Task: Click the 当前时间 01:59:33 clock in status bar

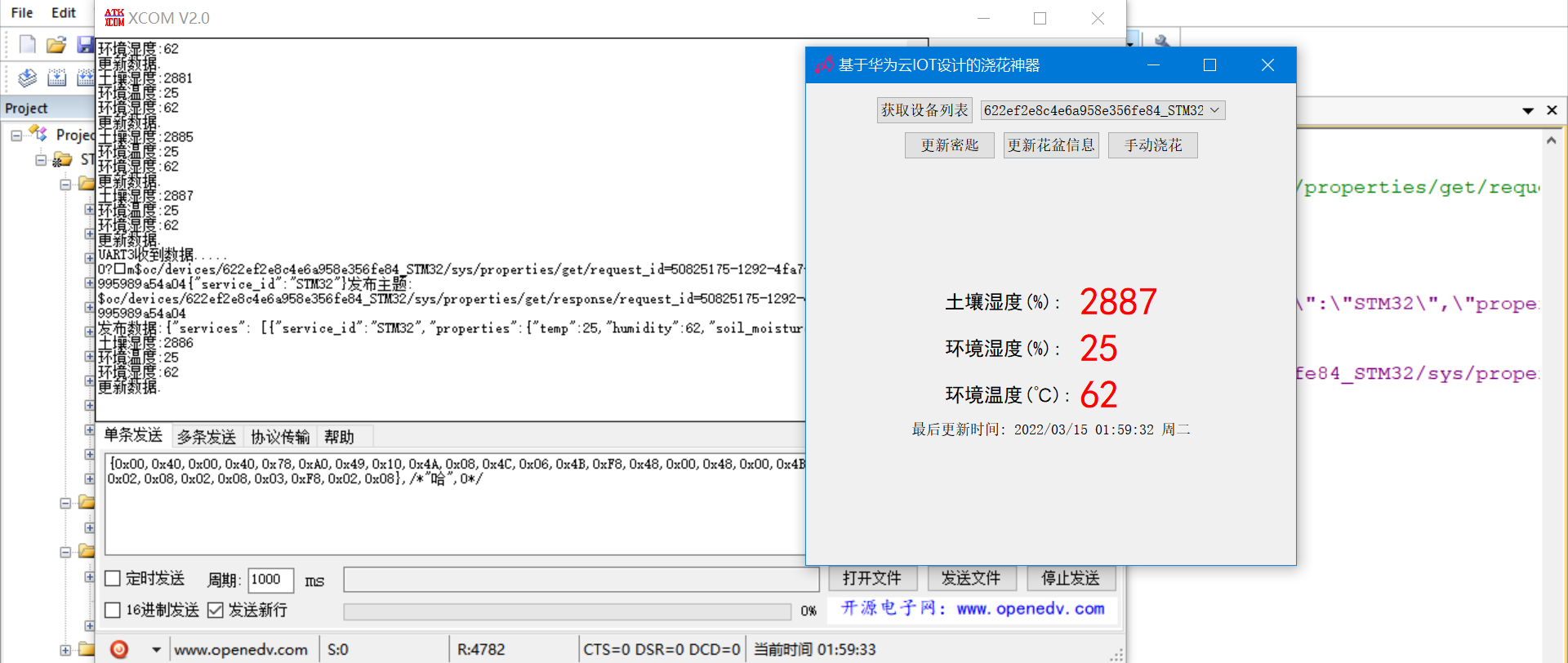Action: pyautogui.click(x=814, y=650)
